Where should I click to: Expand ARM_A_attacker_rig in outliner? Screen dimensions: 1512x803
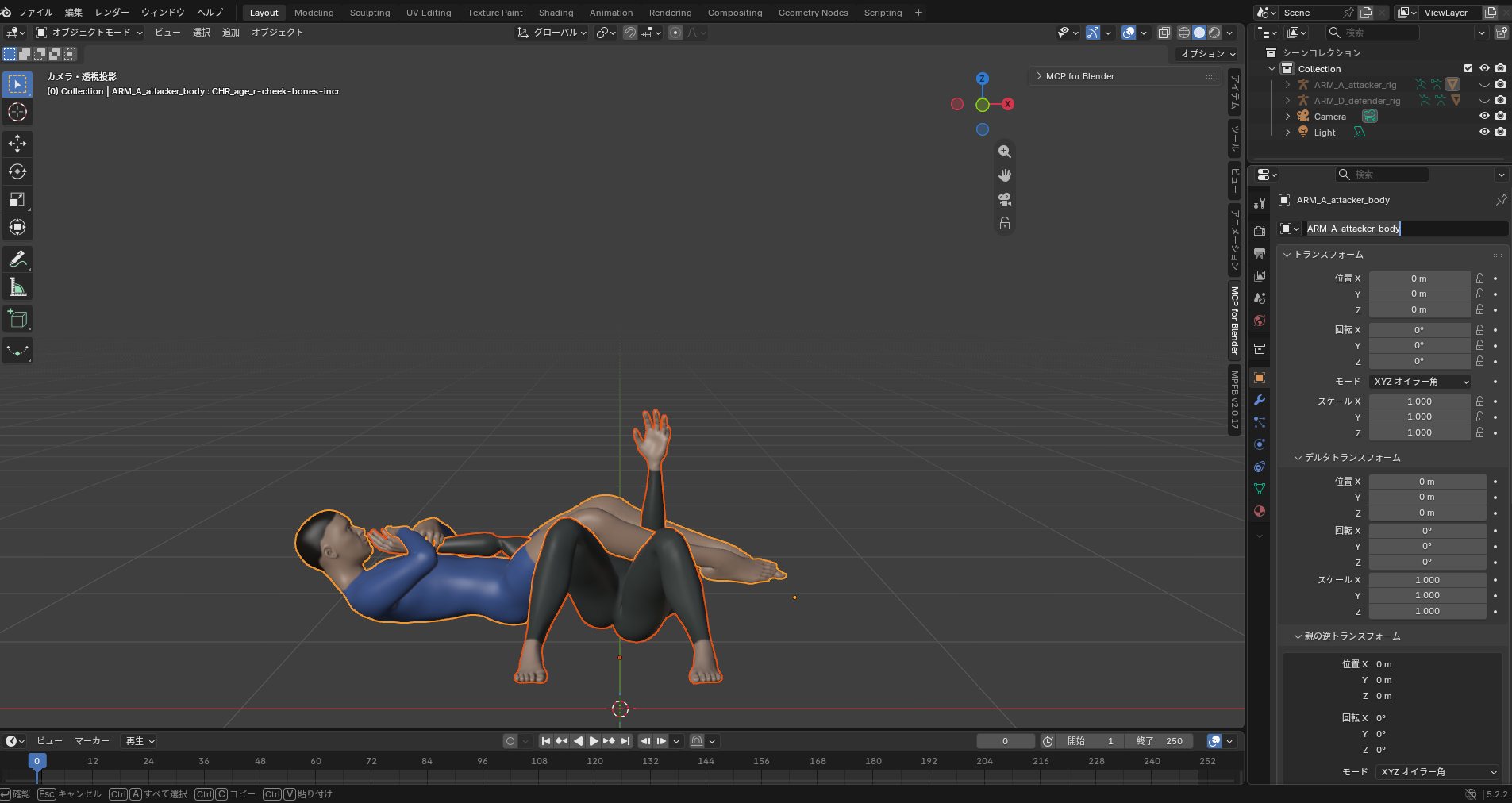(x=1287, y=85)
